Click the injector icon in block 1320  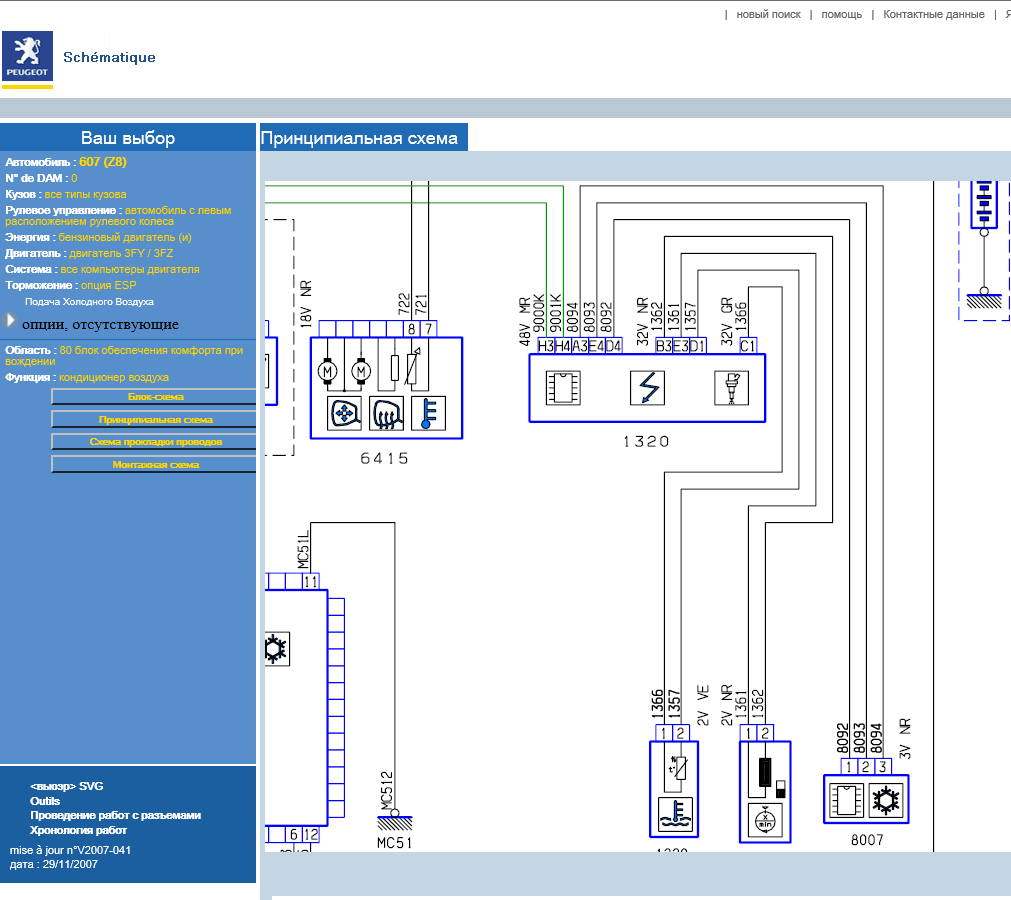[731, 387]
